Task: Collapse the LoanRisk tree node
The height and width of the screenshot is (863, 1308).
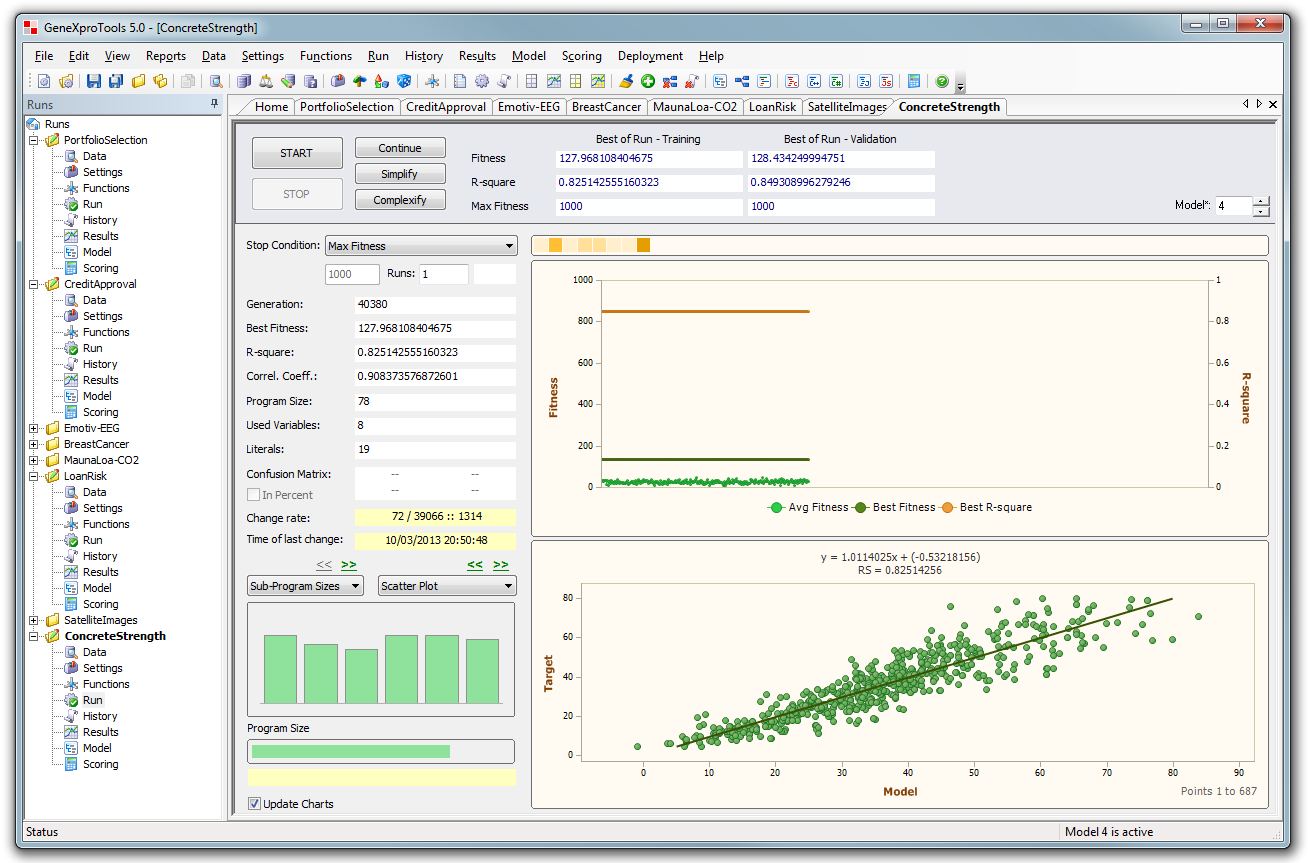Action: [35, 476]
